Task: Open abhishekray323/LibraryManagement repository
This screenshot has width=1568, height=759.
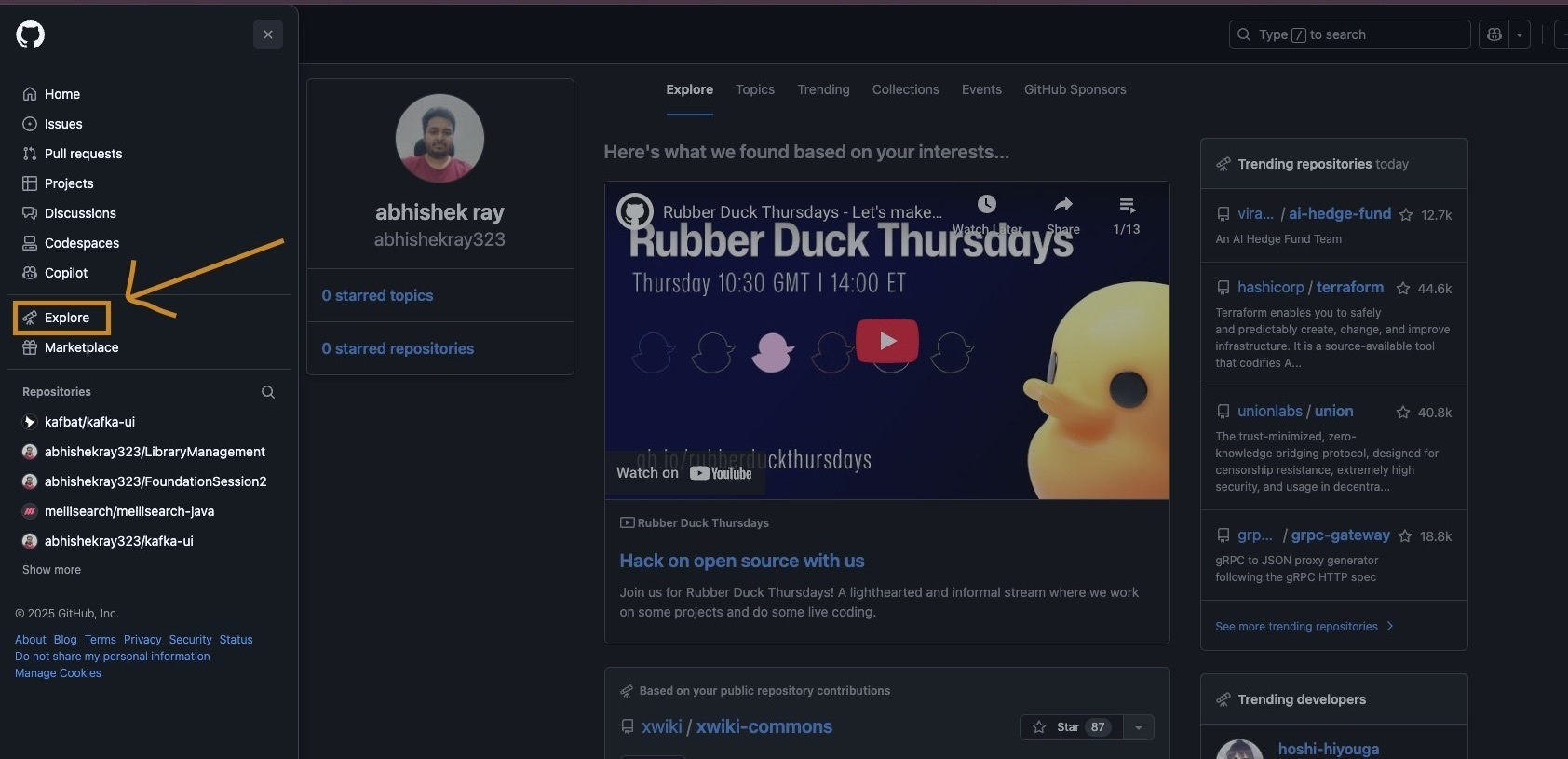Action: (x=155, y=452)
